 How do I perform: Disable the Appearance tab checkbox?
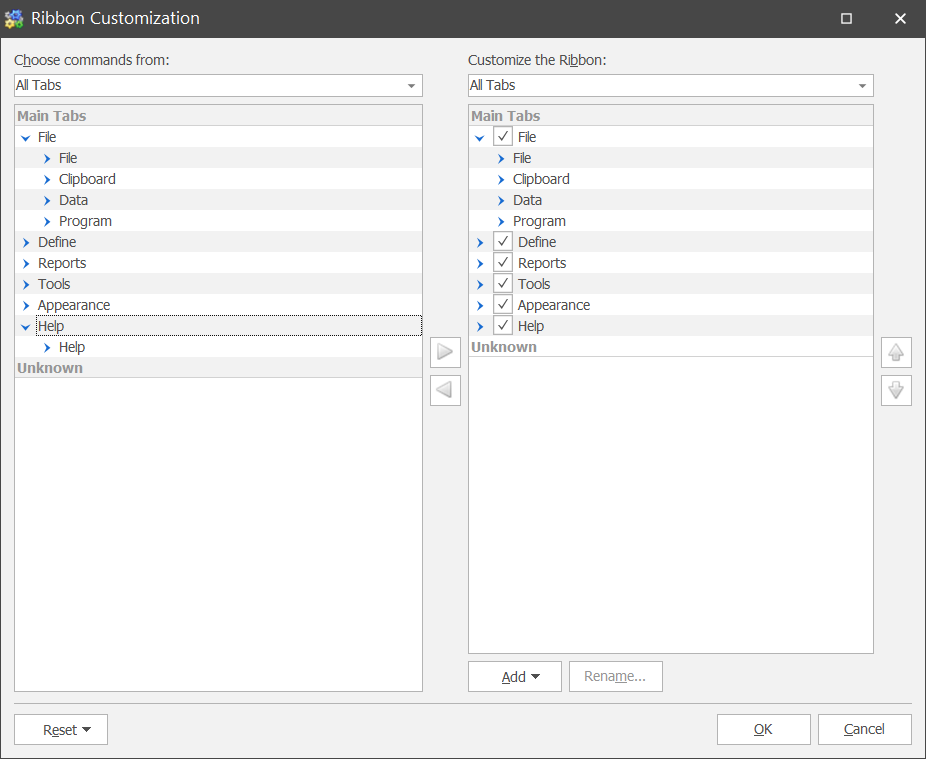click(x=503, y=305)
